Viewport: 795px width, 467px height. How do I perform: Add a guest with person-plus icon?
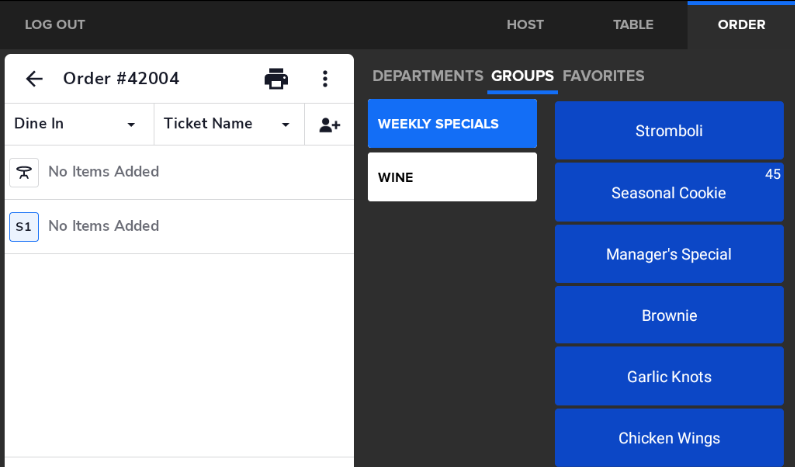point(330,125)
